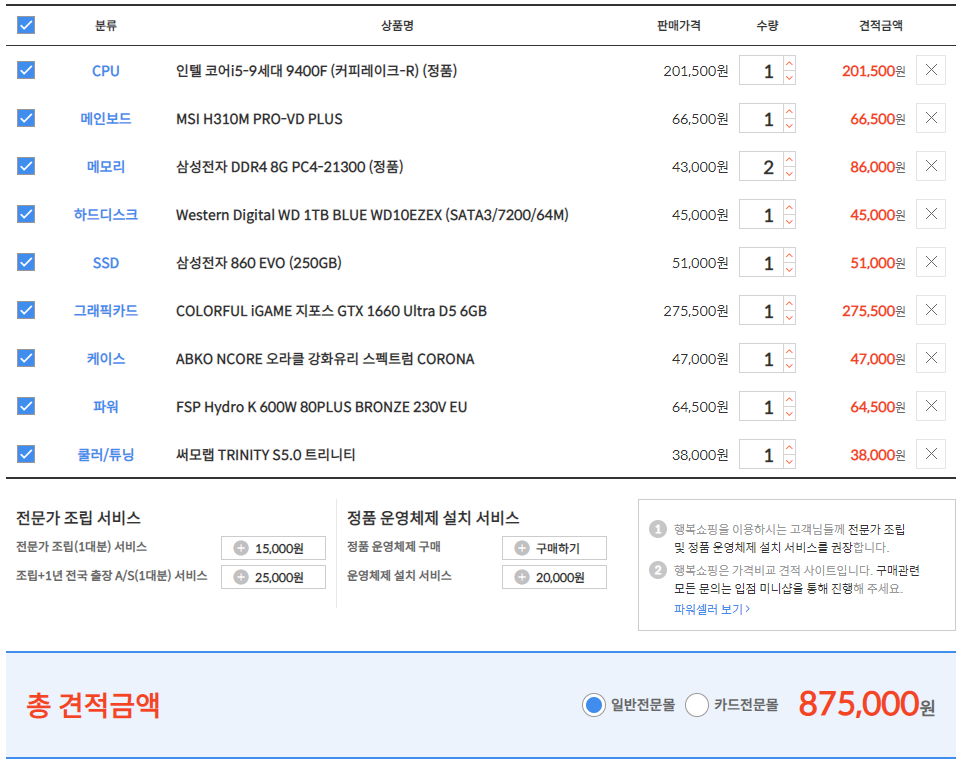Uncheck the 쿨러/튜닝 row checkbox
Screen dimensions: 965x768
point(26,454)
